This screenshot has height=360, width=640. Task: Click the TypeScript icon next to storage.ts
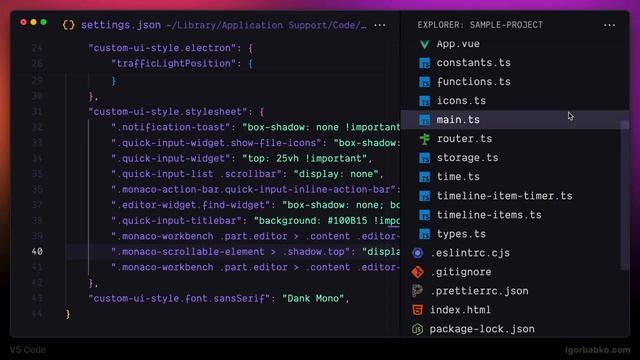(424, 158)
